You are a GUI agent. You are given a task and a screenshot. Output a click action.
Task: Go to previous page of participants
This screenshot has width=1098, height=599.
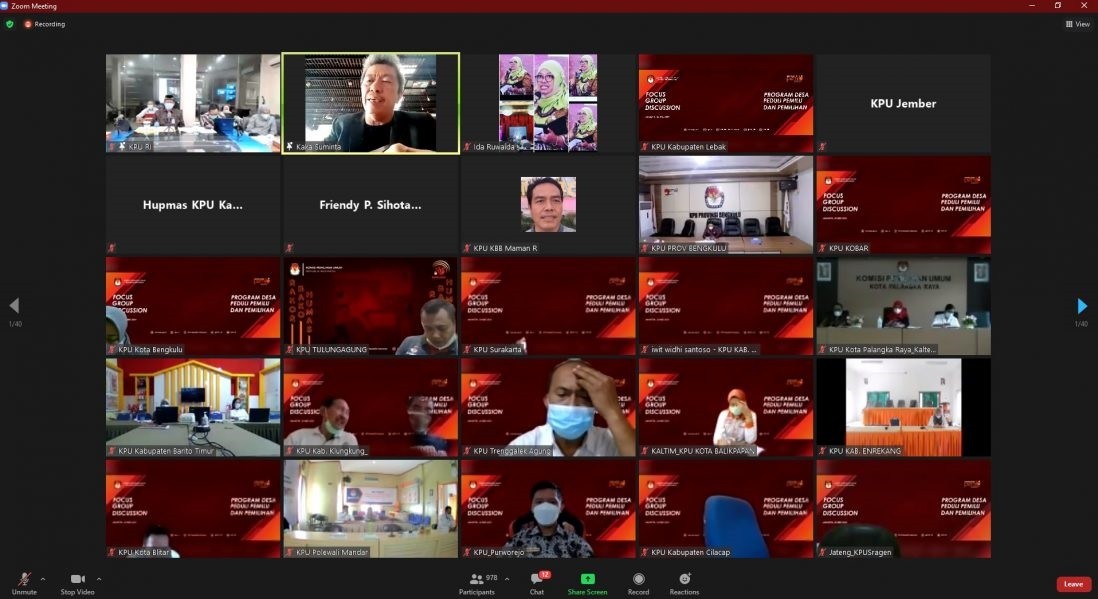tap(14, 306)
